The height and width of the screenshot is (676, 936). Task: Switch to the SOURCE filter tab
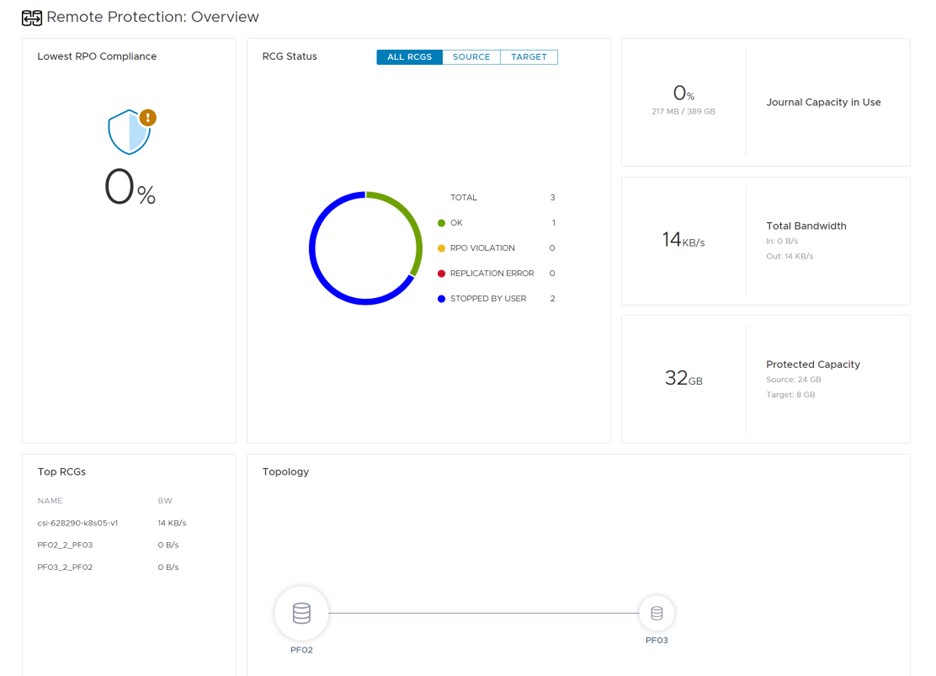471,57
